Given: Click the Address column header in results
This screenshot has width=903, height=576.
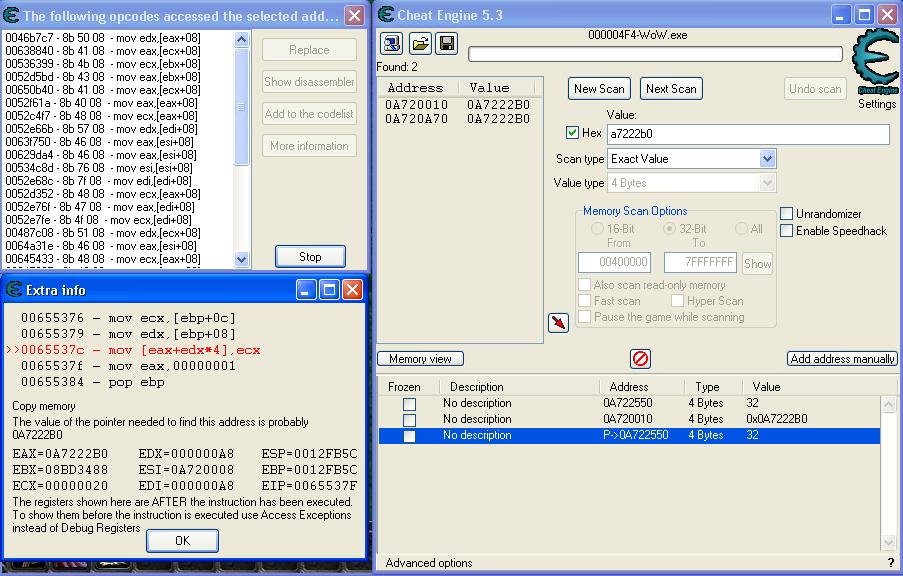Looking at the screenshot, I should pyautogui.click(x=414, y=88).
